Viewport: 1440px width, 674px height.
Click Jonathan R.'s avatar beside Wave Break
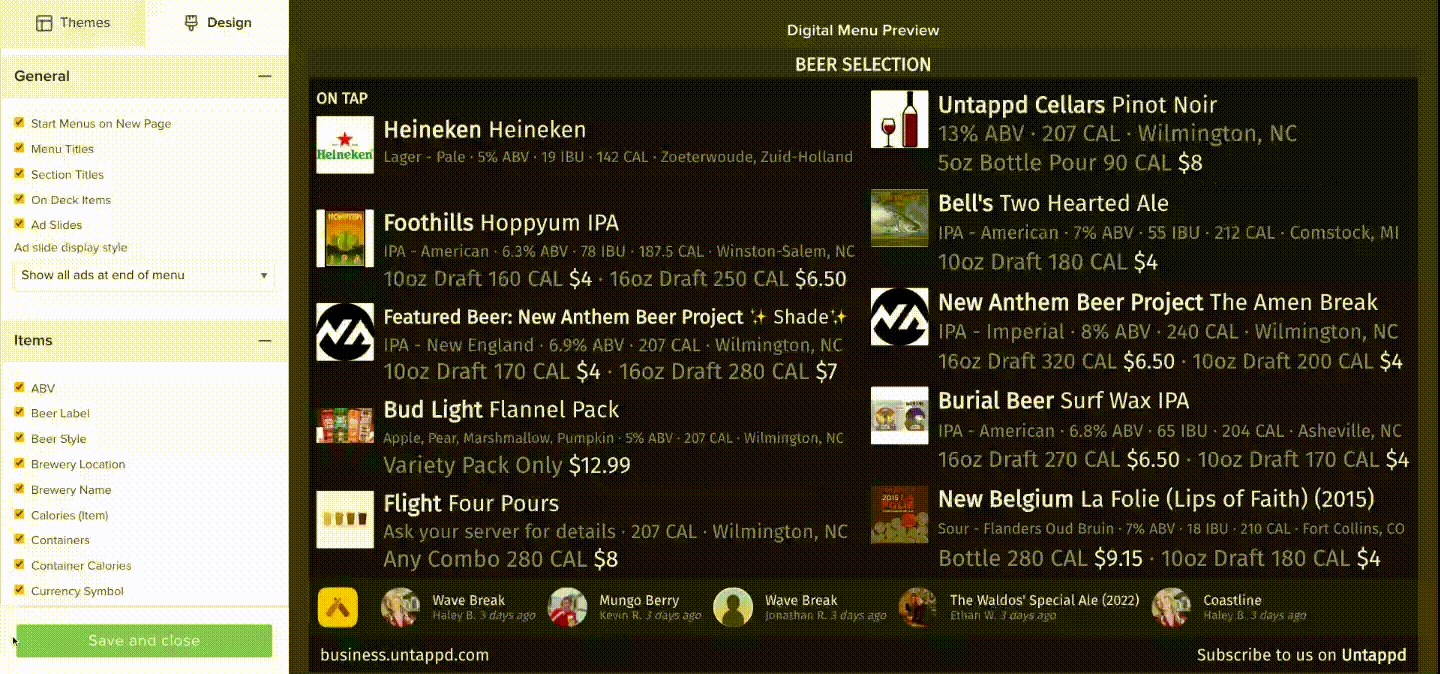733,607
